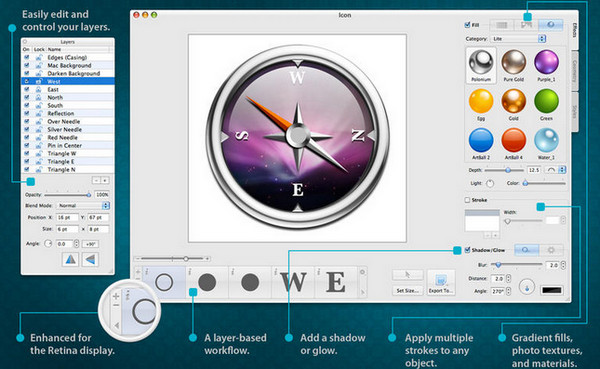Open shape strip gear options
Viewport: 600px width, 369px height.
(362, 272)
